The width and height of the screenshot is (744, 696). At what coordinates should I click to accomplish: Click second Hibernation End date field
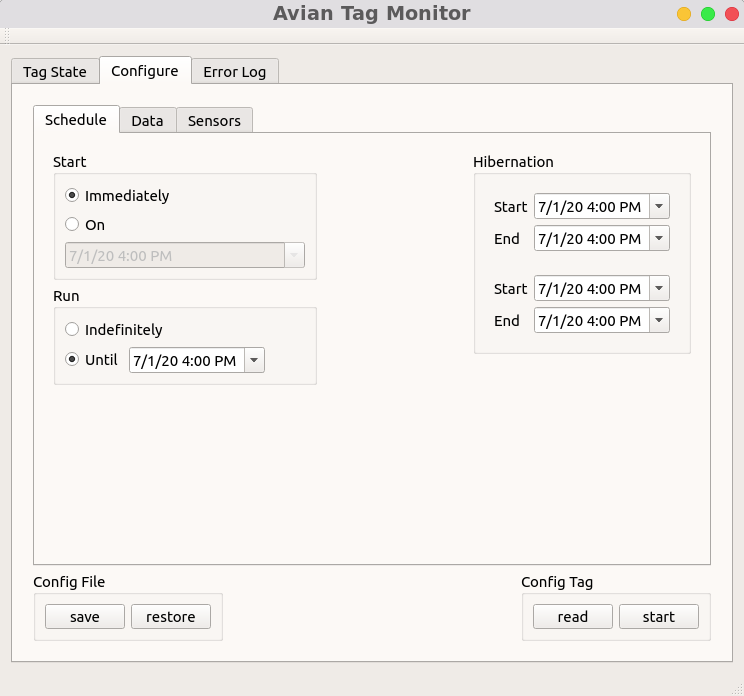point(592,320)
